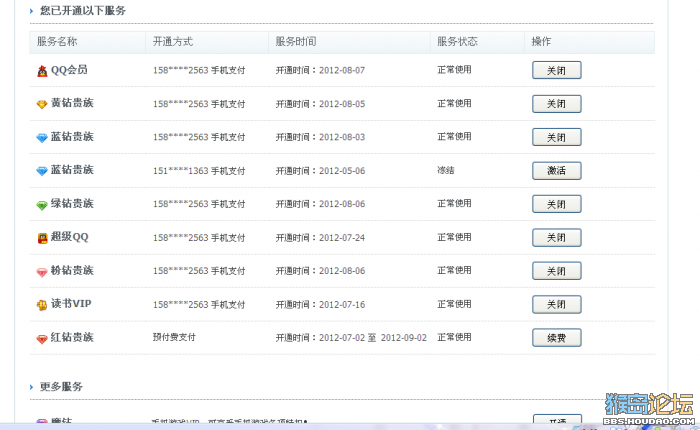Click the 粉钻贵族 service name
Image resolution: width=700 pixels, height=430 pixels.
tap(72, 270)
